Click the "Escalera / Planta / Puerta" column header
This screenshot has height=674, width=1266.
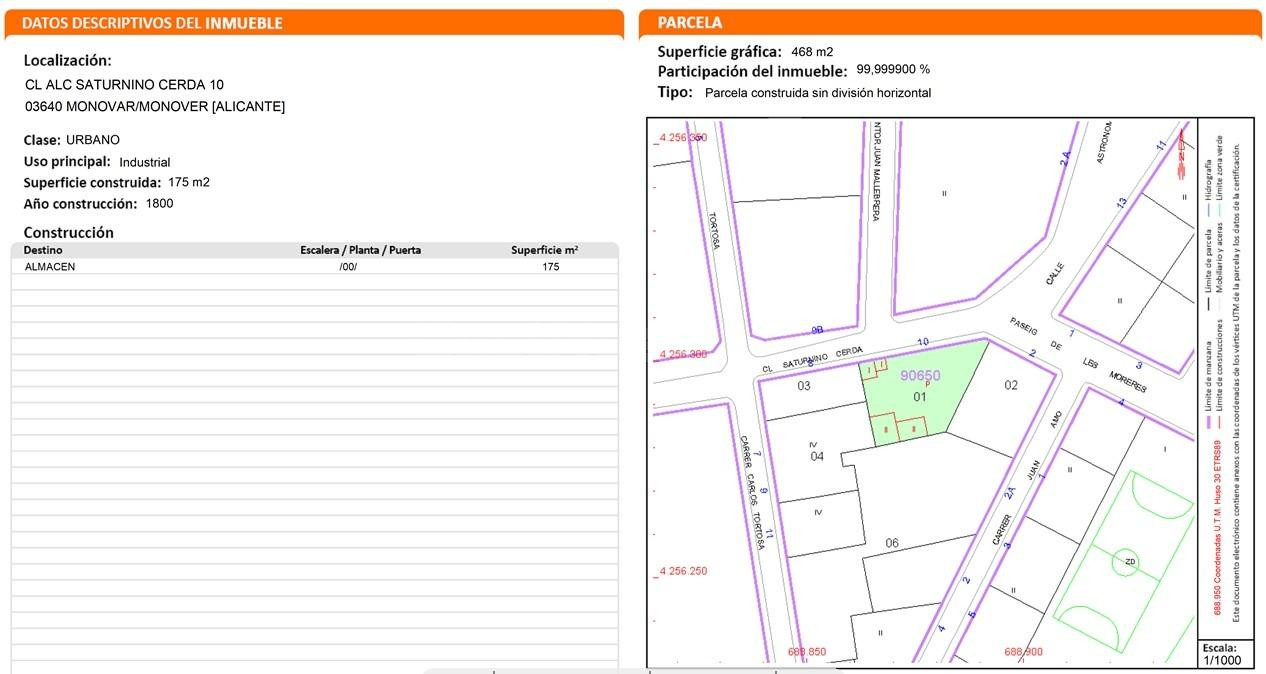point(361,250)
